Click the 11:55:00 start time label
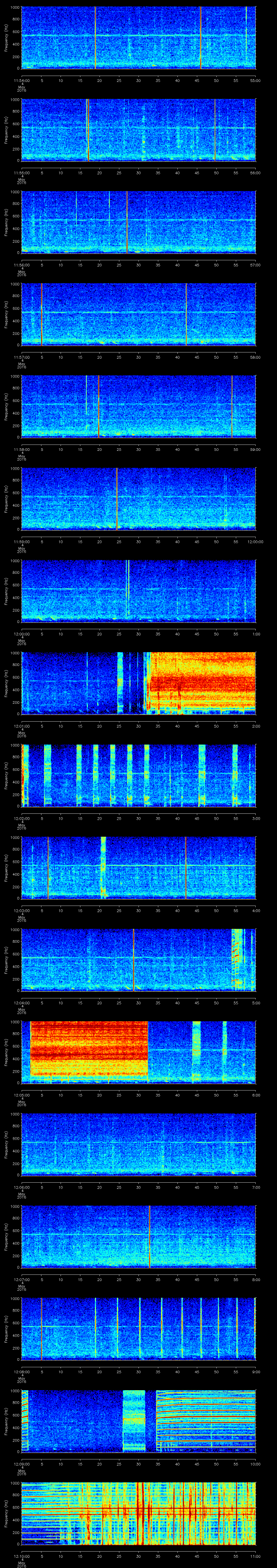 (x=22, y=173)
